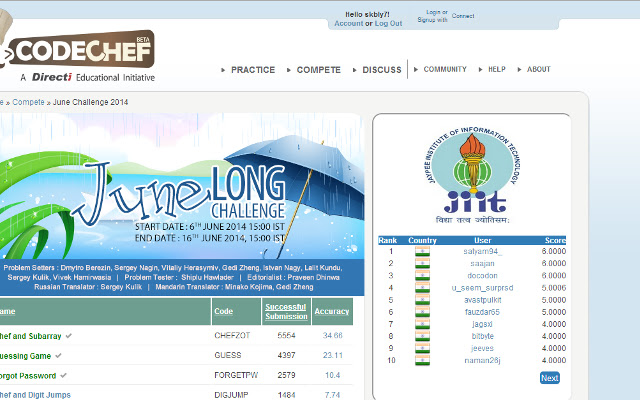Open user jagsxi profile

click(x=482, y=324)
